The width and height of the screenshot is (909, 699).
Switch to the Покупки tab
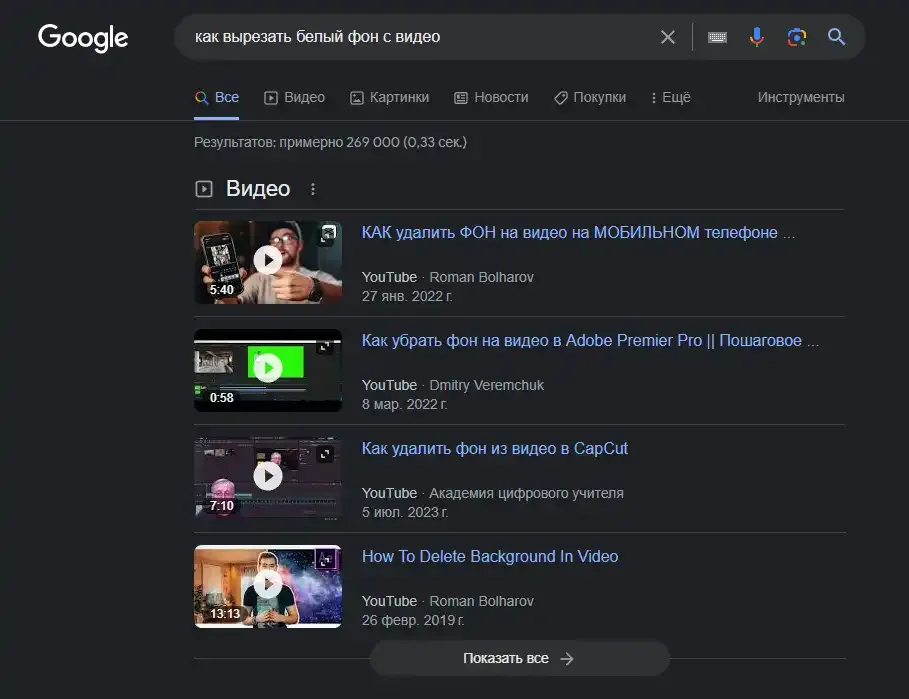click(x=590, y=97)
